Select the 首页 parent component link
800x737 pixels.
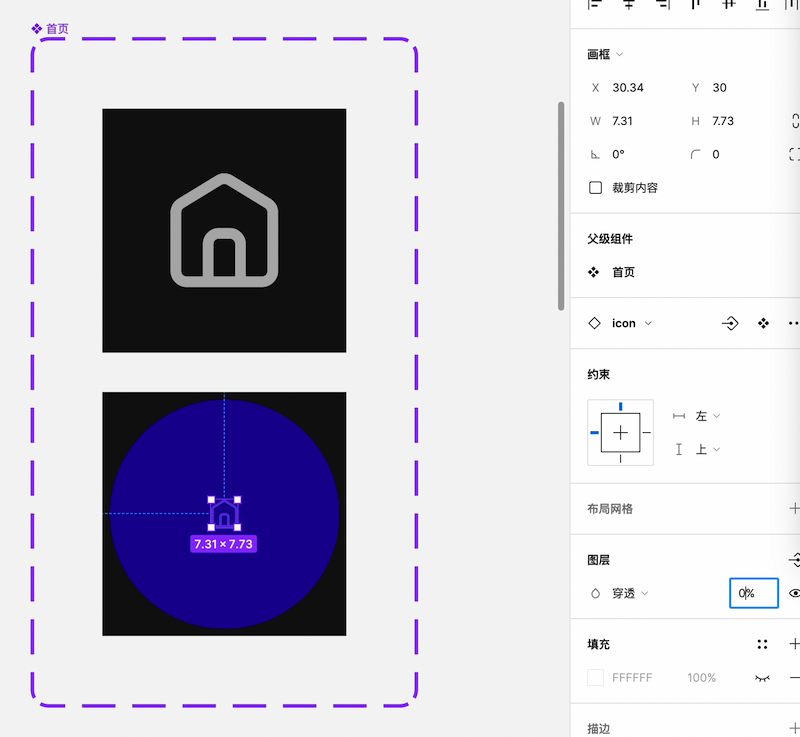[622, 272]
